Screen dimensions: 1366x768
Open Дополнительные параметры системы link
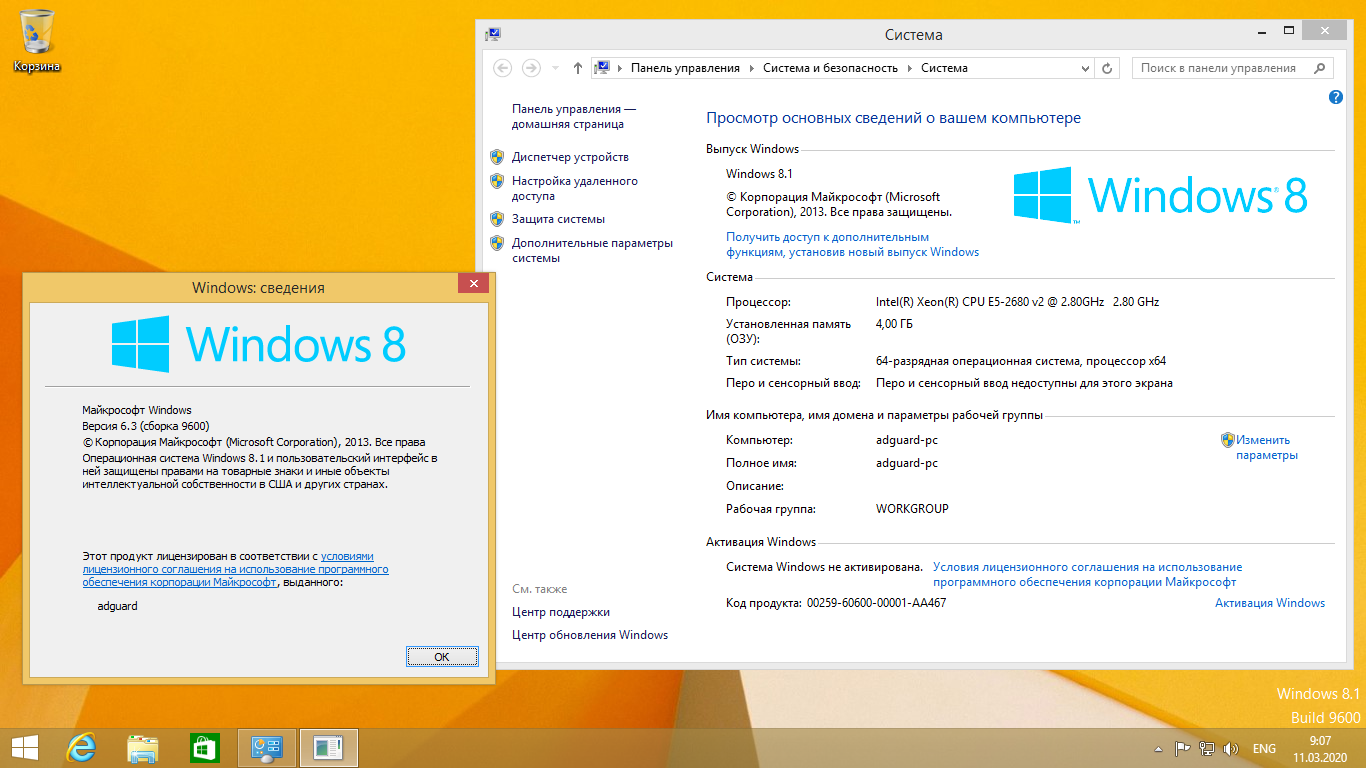592,250
